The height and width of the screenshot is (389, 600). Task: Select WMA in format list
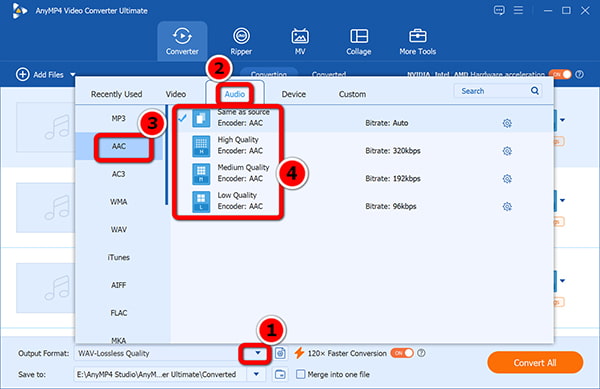pos(119,202)
